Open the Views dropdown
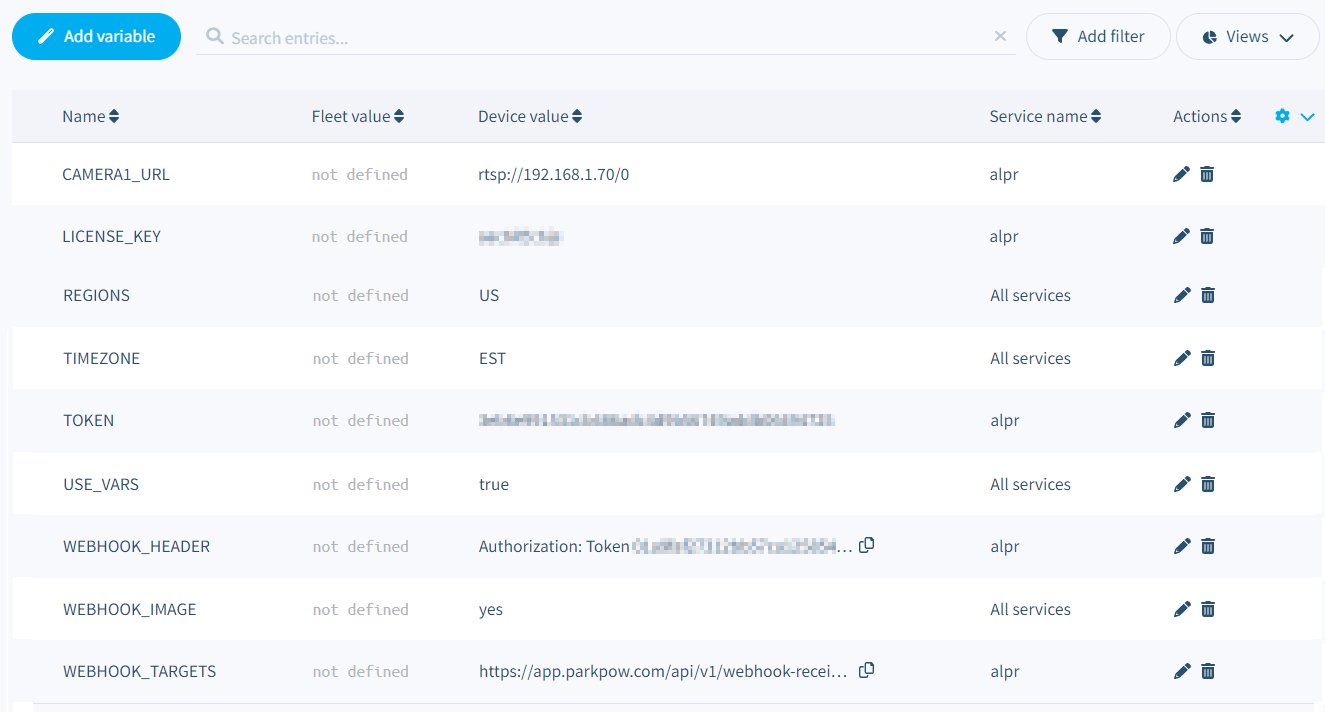Image resolution: width=1325 pixels, height=712 pixels. tap(1248, 36)
